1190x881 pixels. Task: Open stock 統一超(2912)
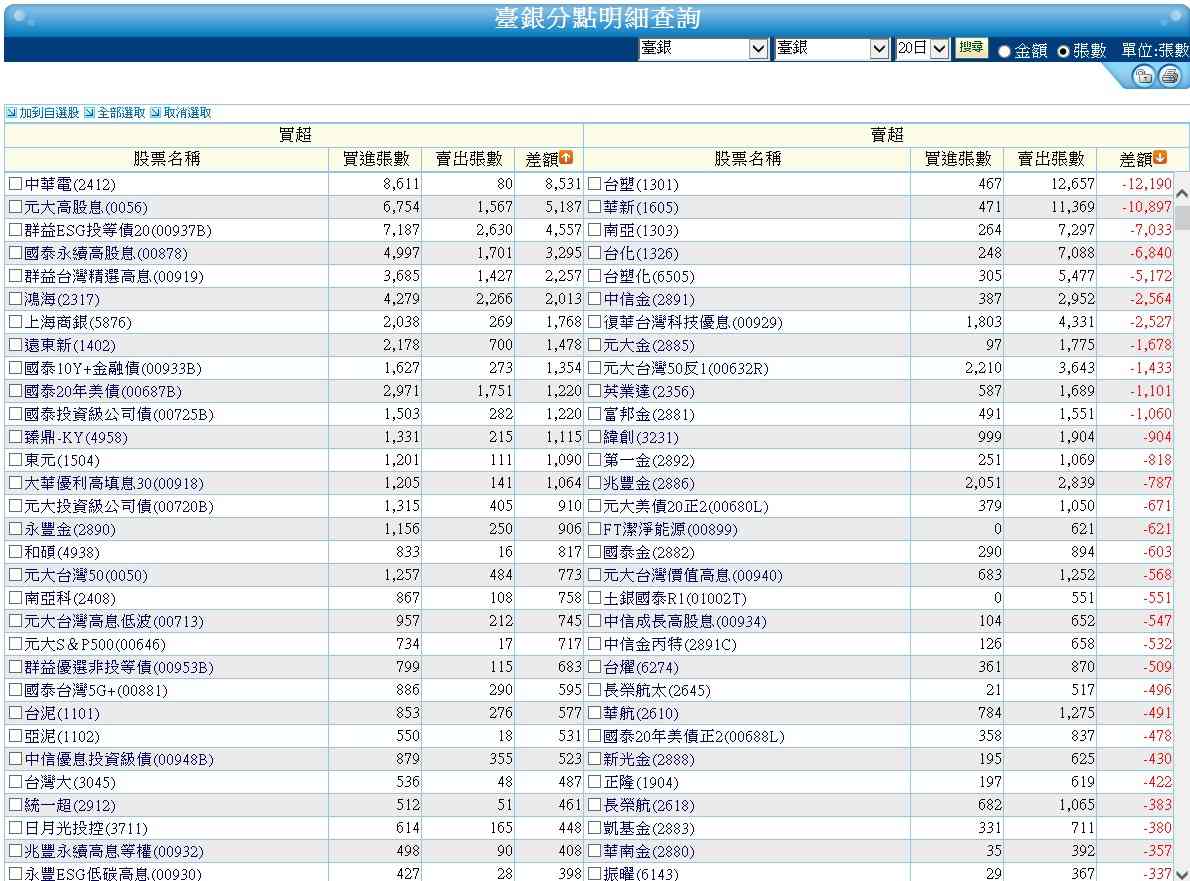point(70,805)
